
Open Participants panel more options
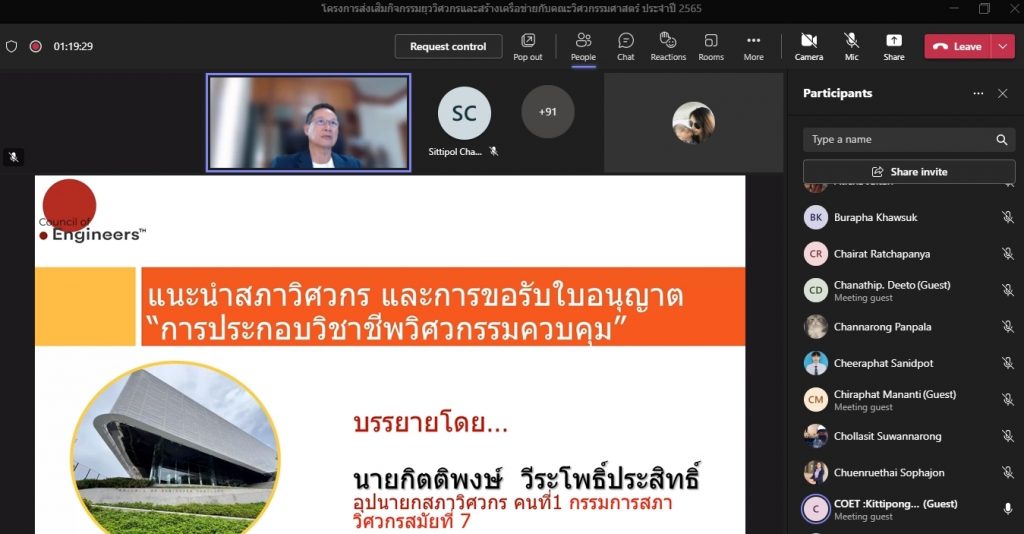978,93
